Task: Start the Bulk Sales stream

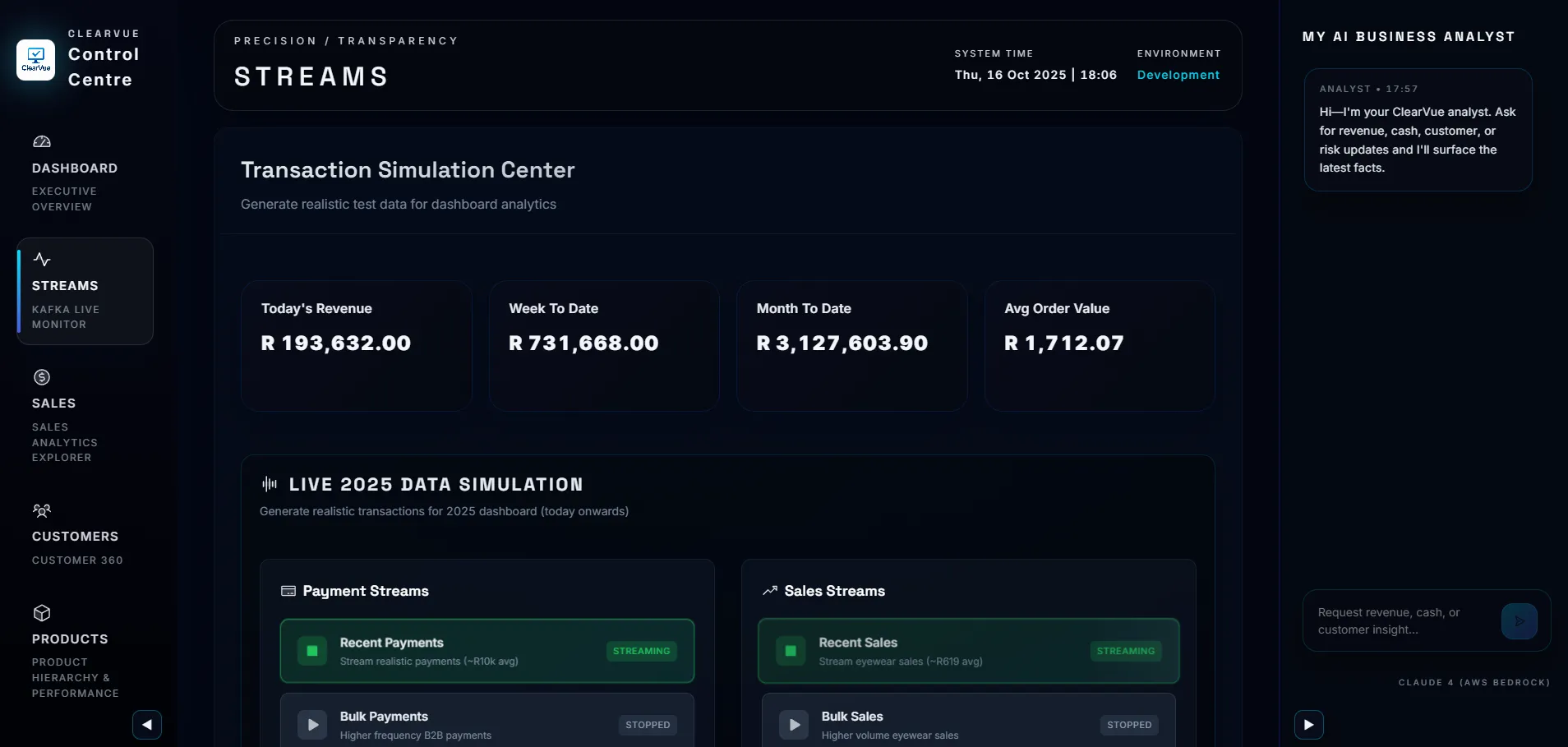Action: (794, 725)
